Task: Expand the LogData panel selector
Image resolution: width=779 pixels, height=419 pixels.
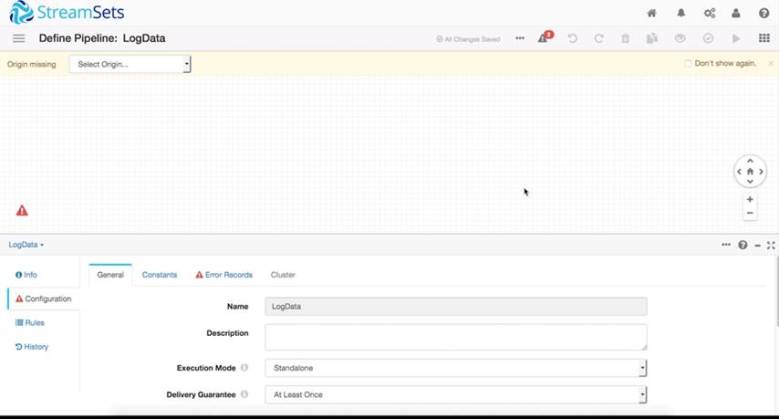Action: pos(27,245)
